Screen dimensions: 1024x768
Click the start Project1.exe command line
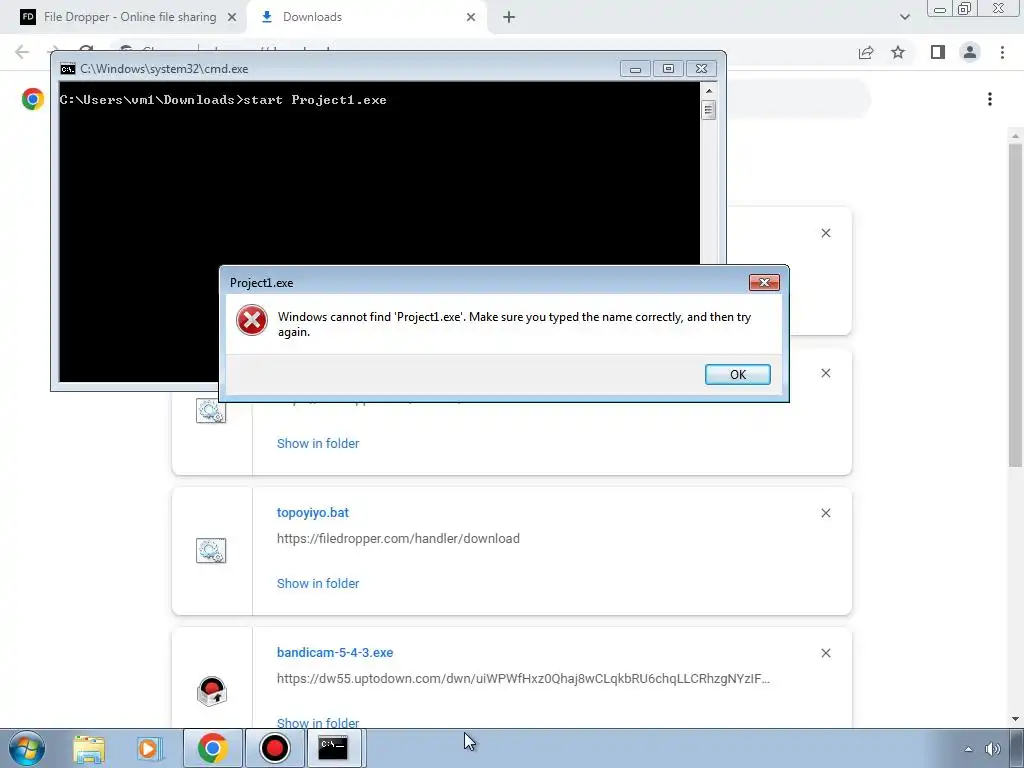point(223,100)
